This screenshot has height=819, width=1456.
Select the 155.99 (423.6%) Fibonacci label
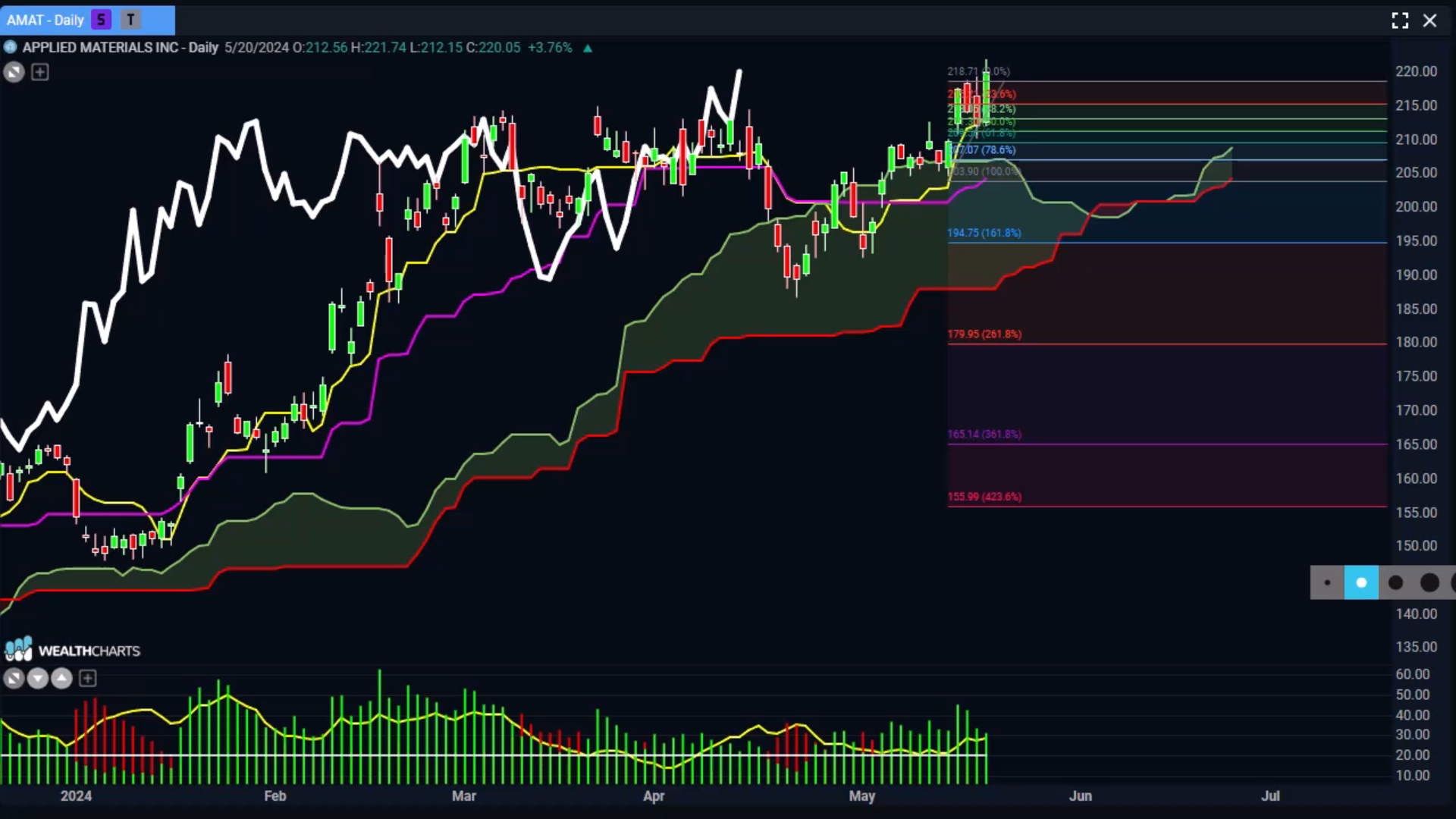pos(984,497)
